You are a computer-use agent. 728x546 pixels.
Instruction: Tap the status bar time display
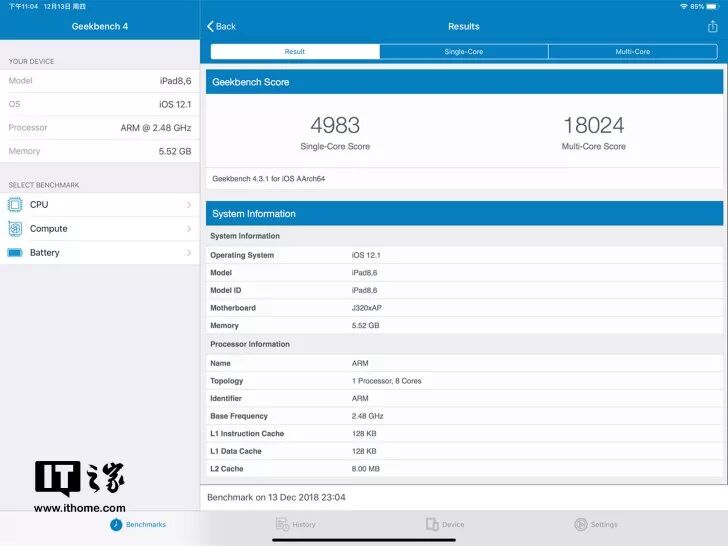click(23, 6)
